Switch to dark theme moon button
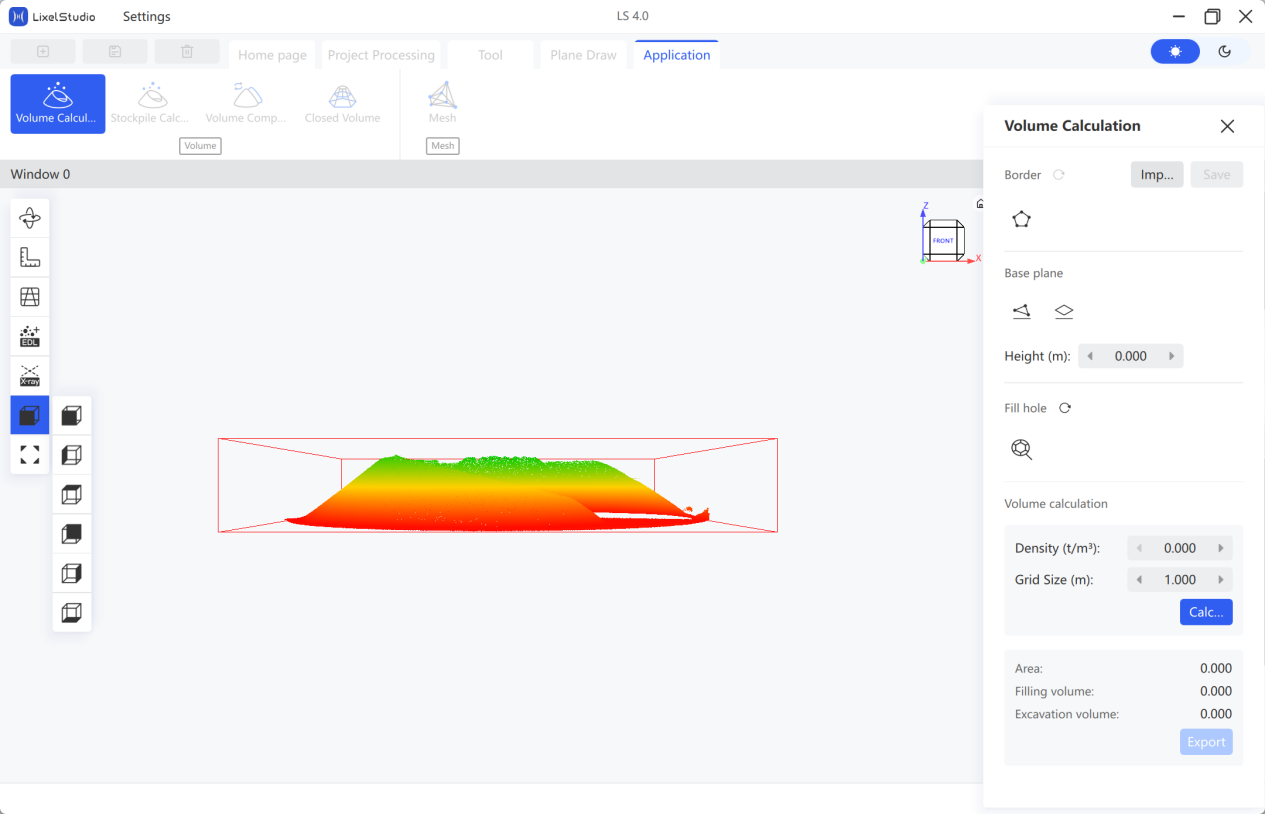The height and width of the screenshot is (814, 1265). [x=1224, y=52]
